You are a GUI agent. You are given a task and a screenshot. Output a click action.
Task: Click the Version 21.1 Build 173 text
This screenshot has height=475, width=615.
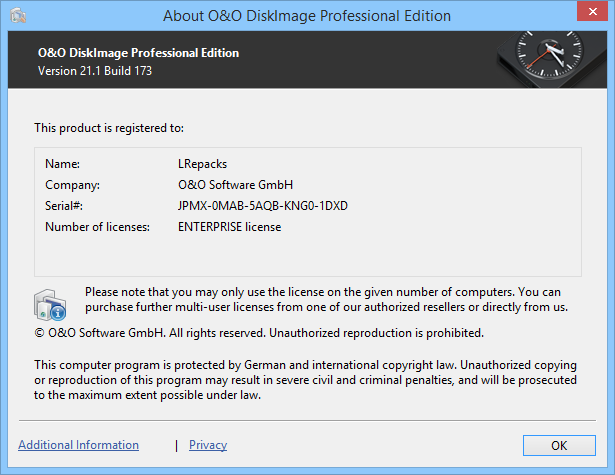click(x=95, y=71)
